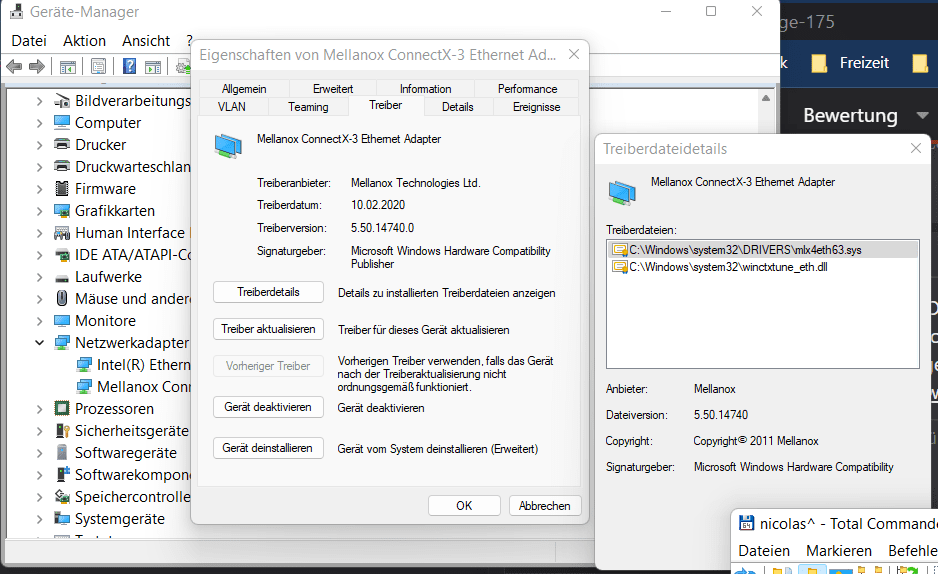
Task: Click the Softwaregeräte icon
Action: [62, 452]
